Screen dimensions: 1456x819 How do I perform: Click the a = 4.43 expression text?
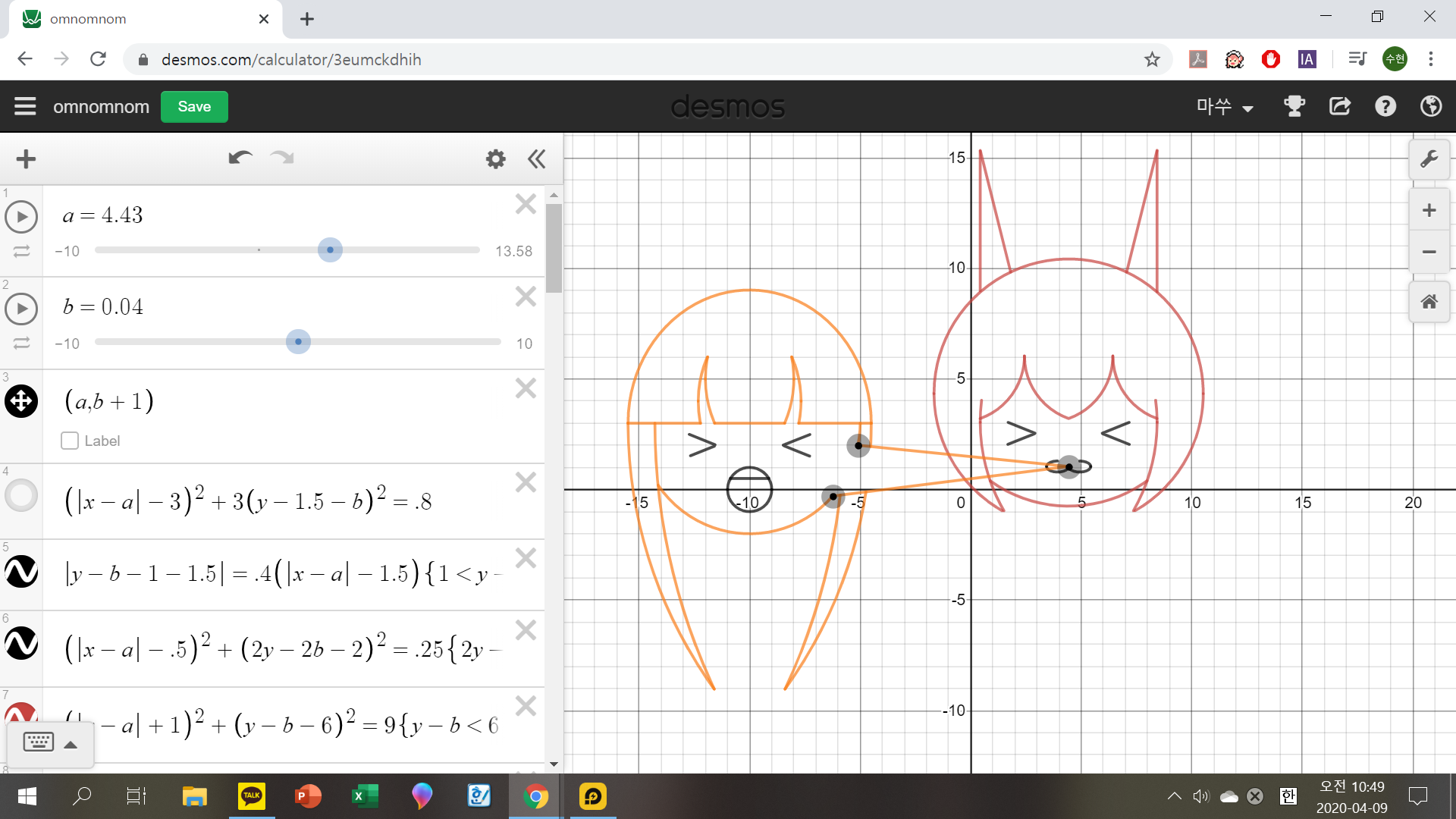[102, 215]
